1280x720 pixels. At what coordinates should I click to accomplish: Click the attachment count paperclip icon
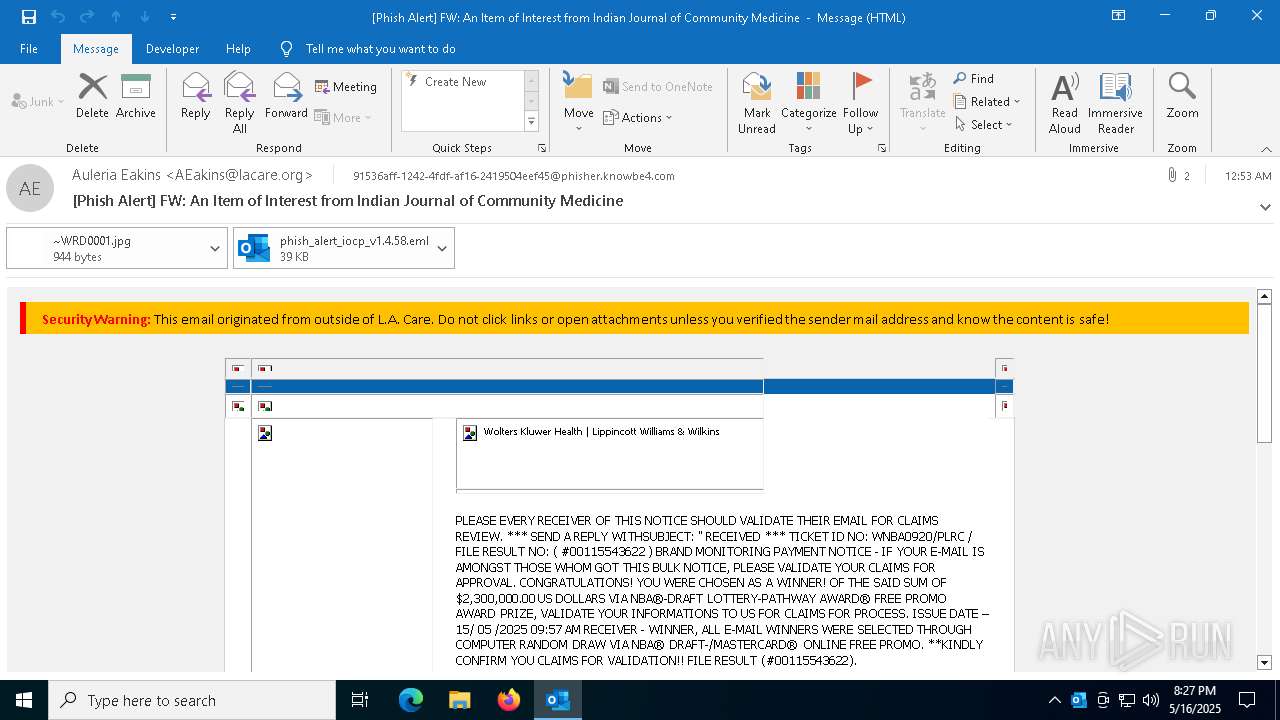[x=1172, y=175]
